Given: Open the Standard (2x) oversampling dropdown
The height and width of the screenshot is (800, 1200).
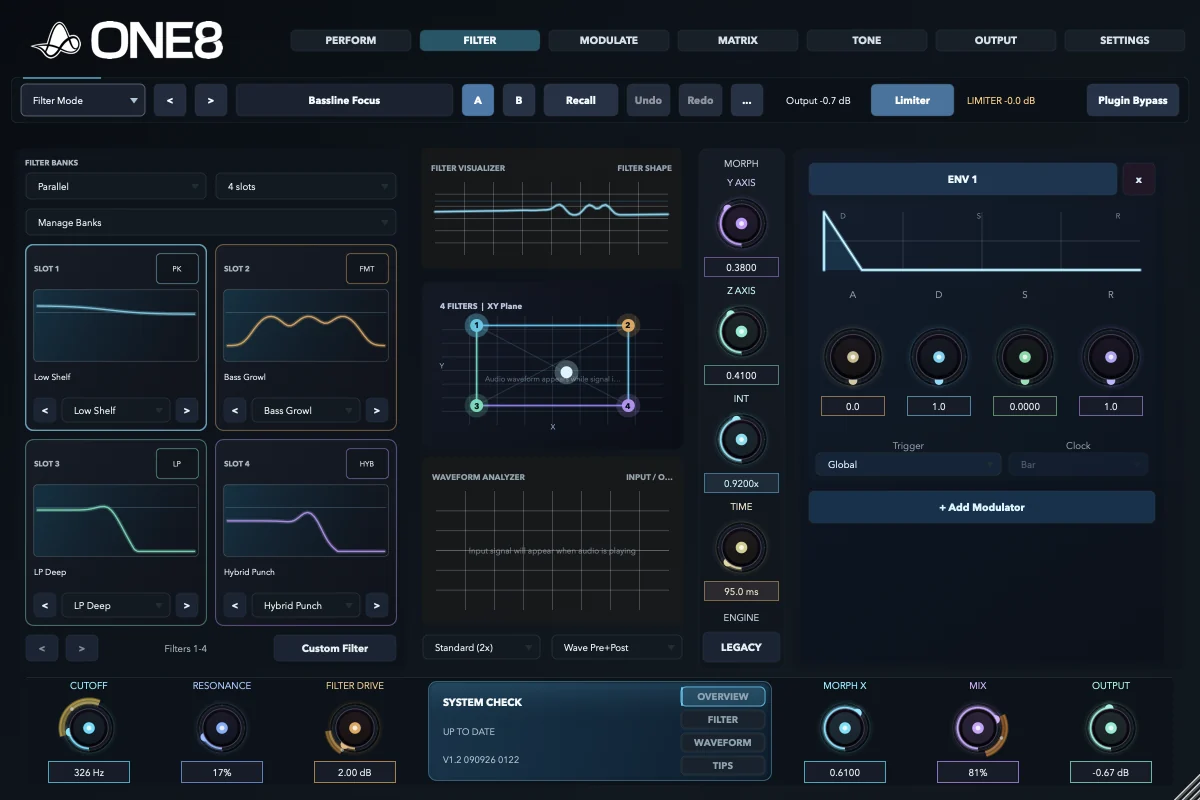Looking at the screenshot, I should 481,647.
